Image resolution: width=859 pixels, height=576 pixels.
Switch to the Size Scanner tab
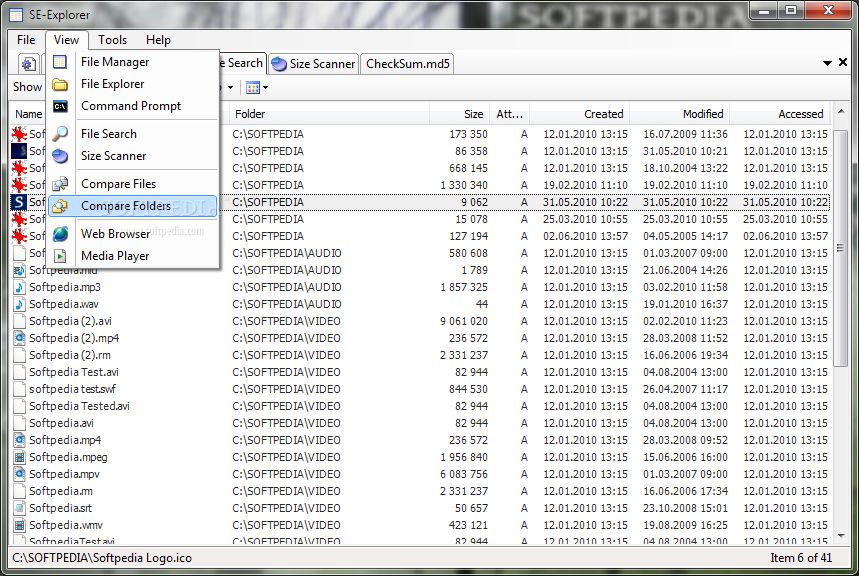(x=313, y=64)
